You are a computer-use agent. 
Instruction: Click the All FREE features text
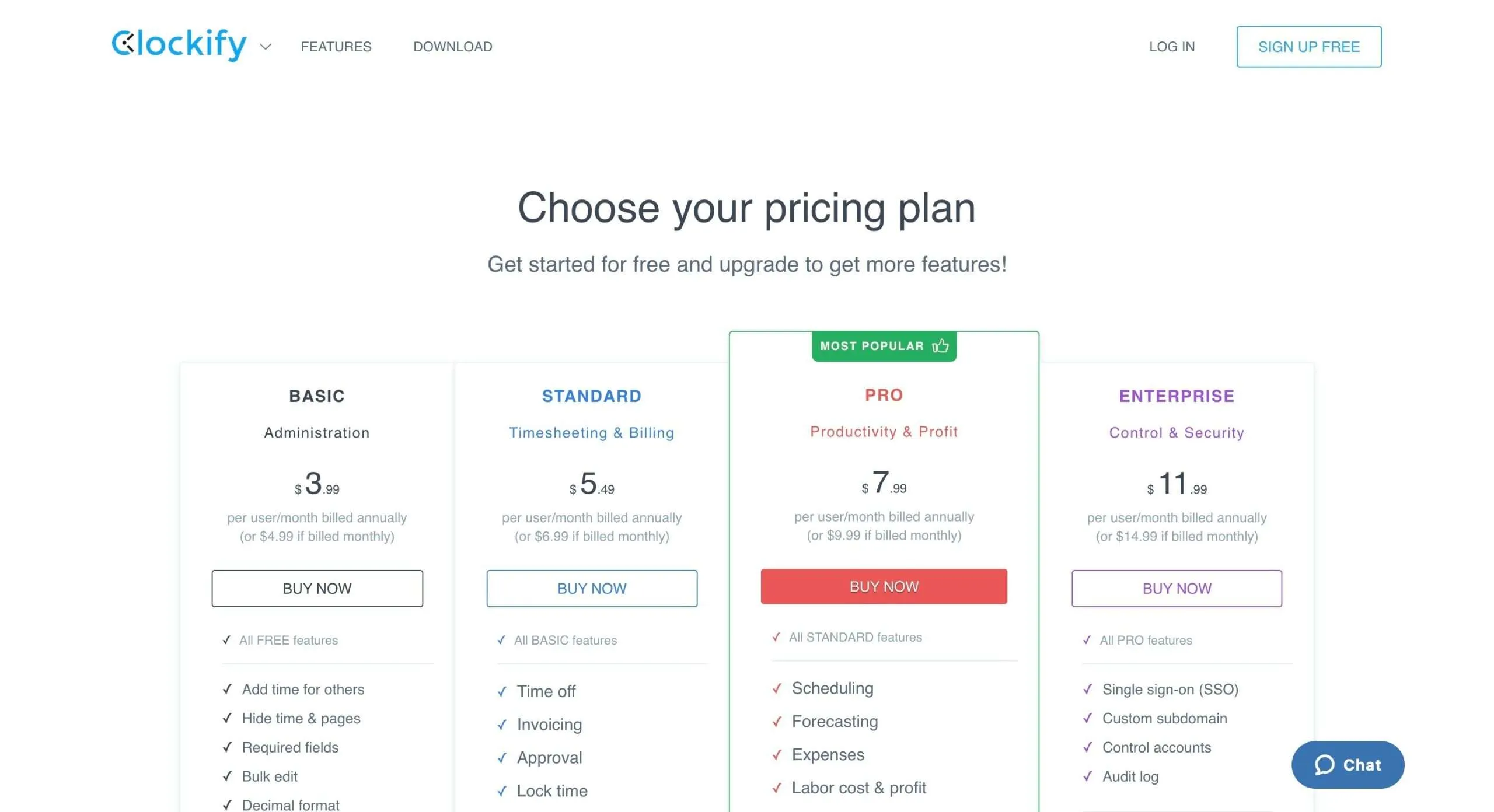pyautogui.click(x=288, y=640)
